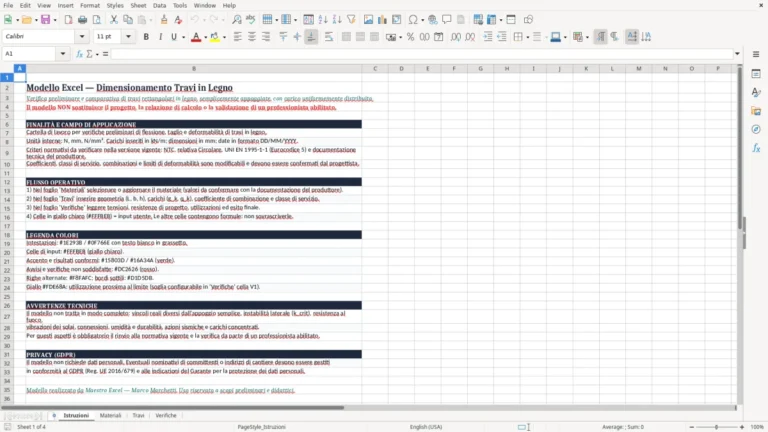Insert special character Omega icon
768x432 pixels.
[x=413, y=20]
